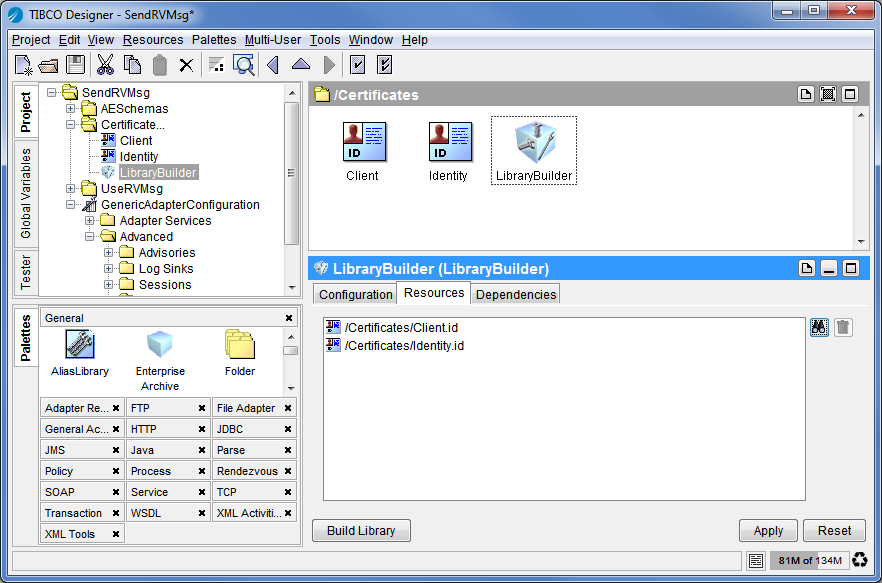Expand the Sessions folder
This screenshot has height=583, width=882.
tap(109, 285)
